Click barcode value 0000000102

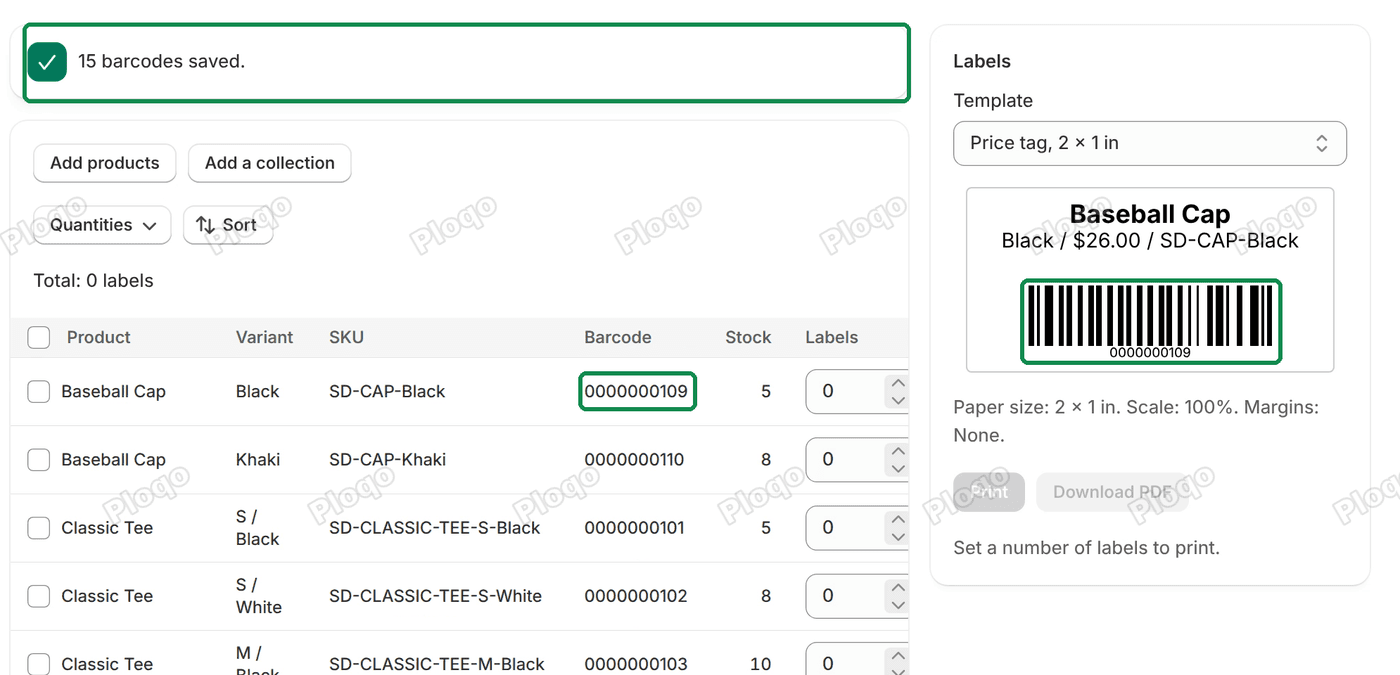[x=636, y=596]
